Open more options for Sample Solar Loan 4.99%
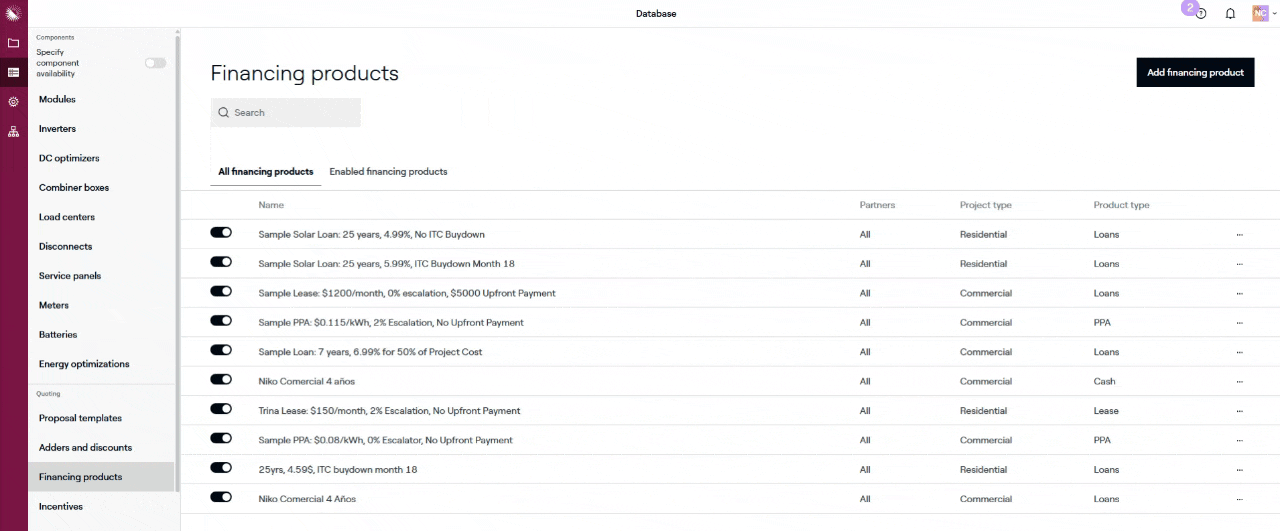Image resolution: width=1280 pixels, height=531 pixels. pos(1239,235)
